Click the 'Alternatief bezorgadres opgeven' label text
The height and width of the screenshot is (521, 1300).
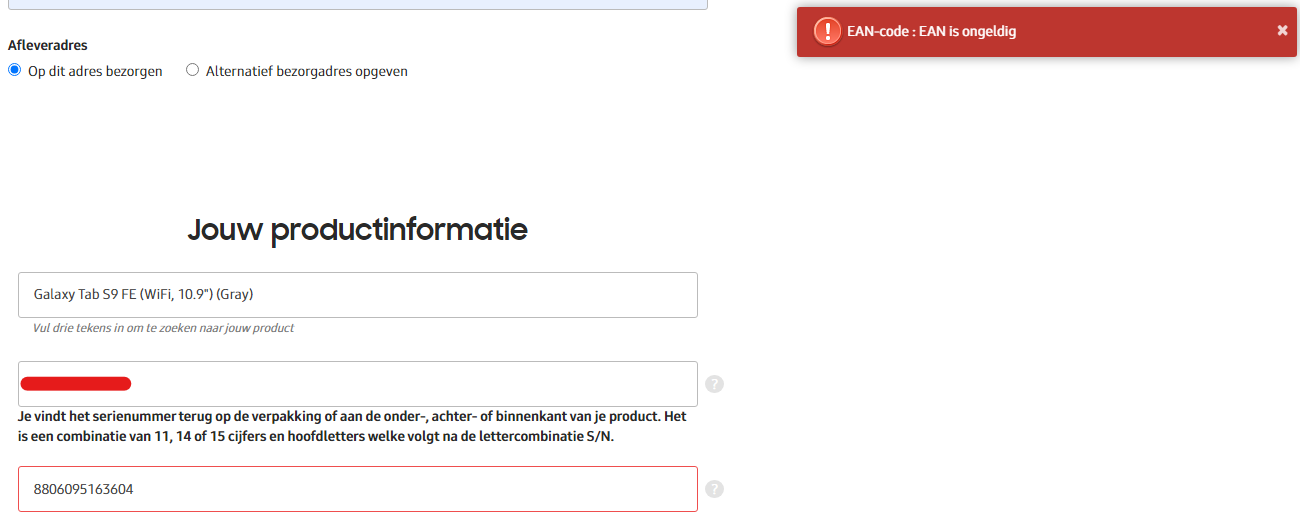click(x=306, y=72)
